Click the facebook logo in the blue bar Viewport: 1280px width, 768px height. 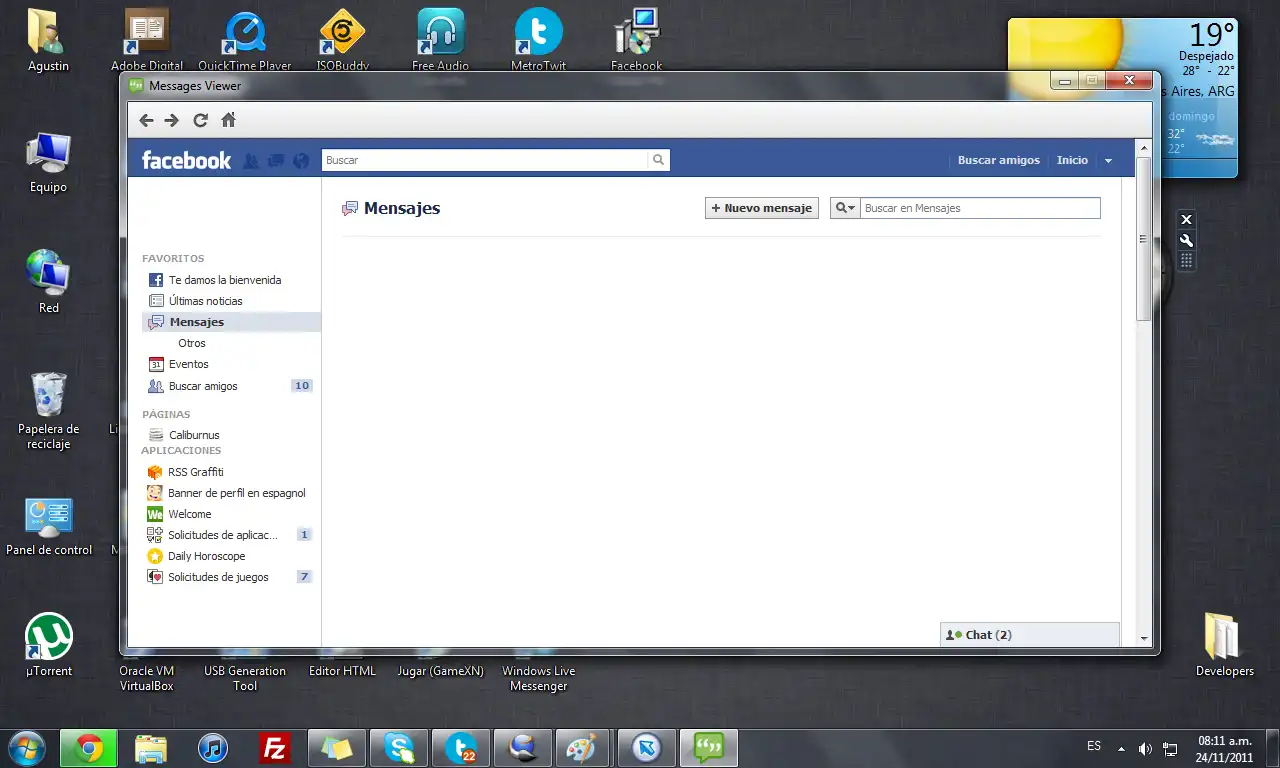186,160
